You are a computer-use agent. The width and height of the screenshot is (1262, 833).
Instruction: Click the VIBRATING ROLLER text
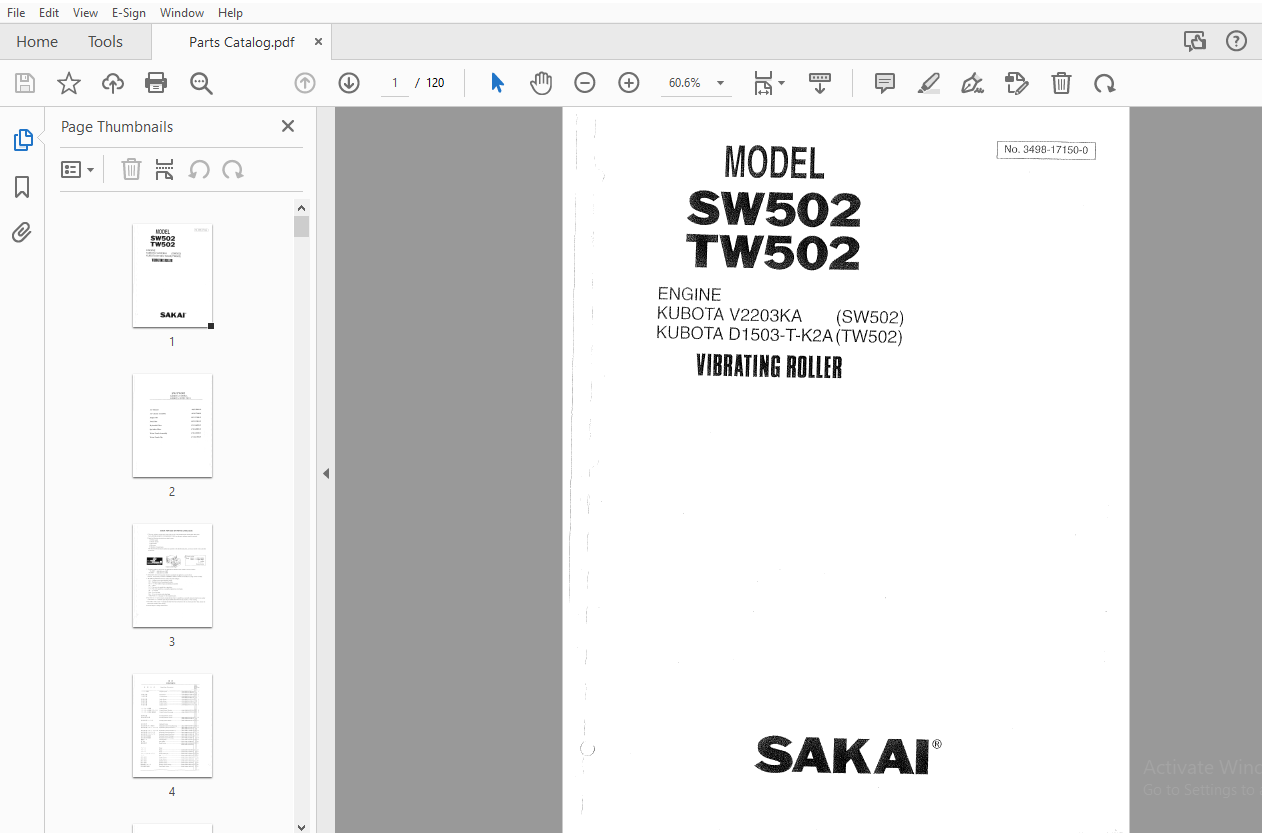(769, 367)
